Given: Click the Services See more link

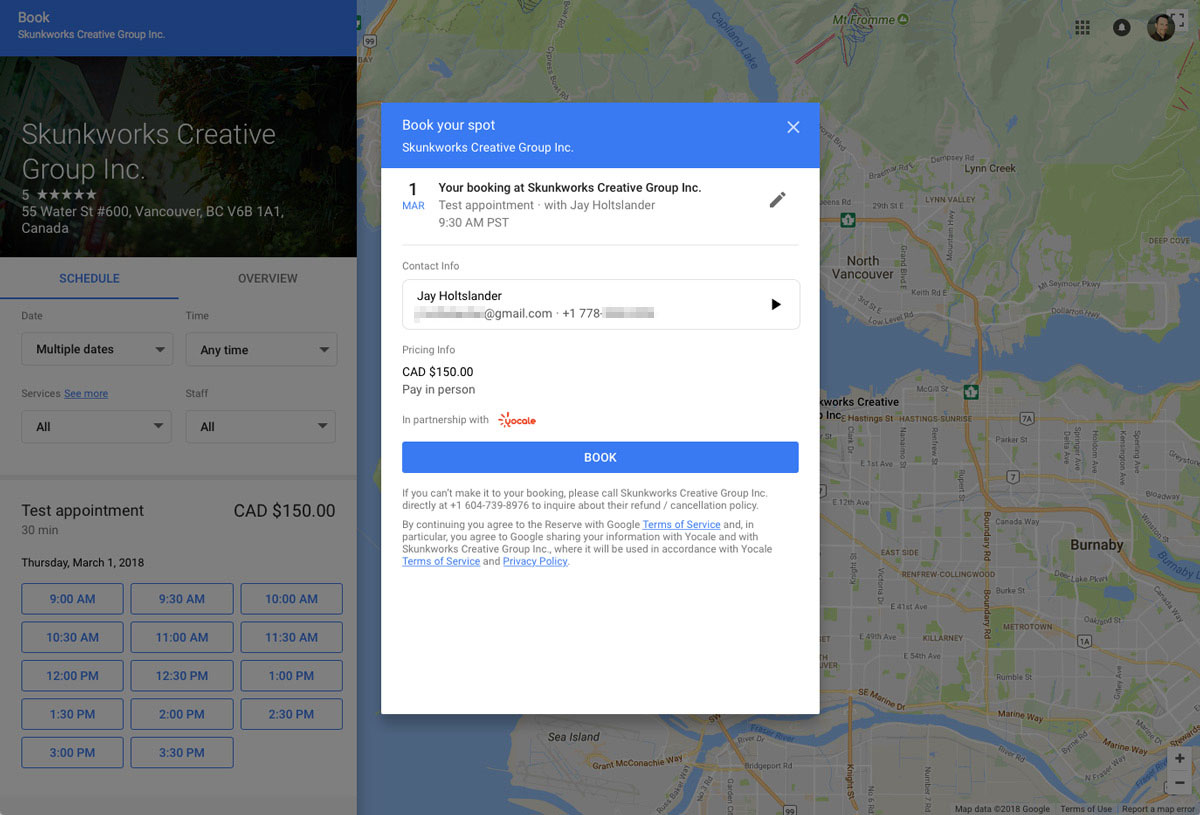Looking at the screenshot, I should point(86,394).
